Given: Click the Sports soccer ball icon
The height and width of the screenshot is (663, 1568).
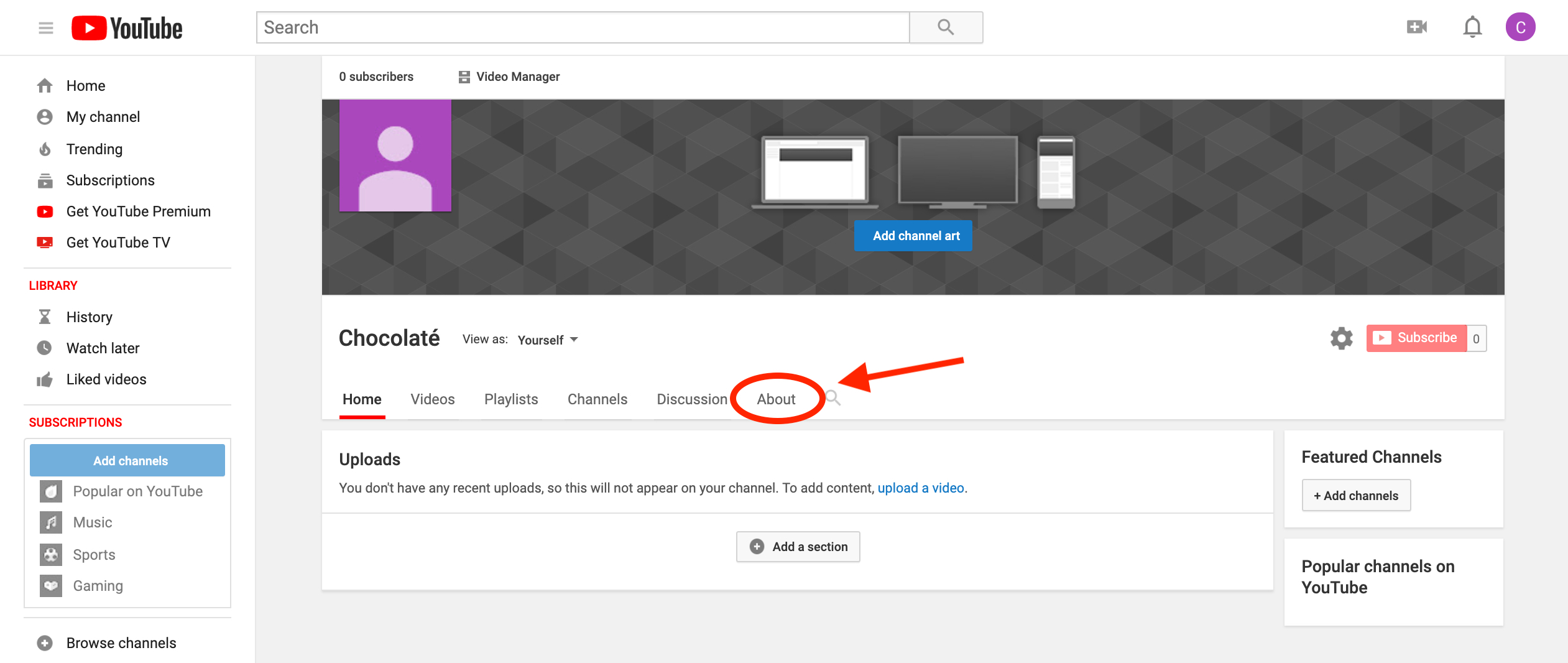Looking at the screenshot, I should [x=51, y=555].
